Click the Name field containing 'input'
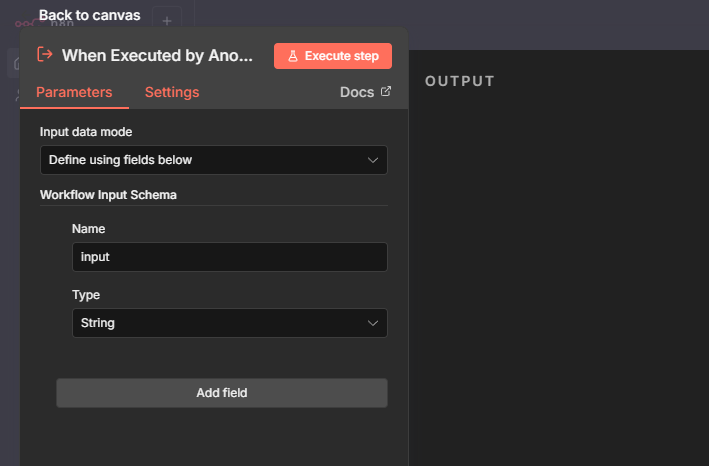The image size is (709, 466). click(229, 257)
